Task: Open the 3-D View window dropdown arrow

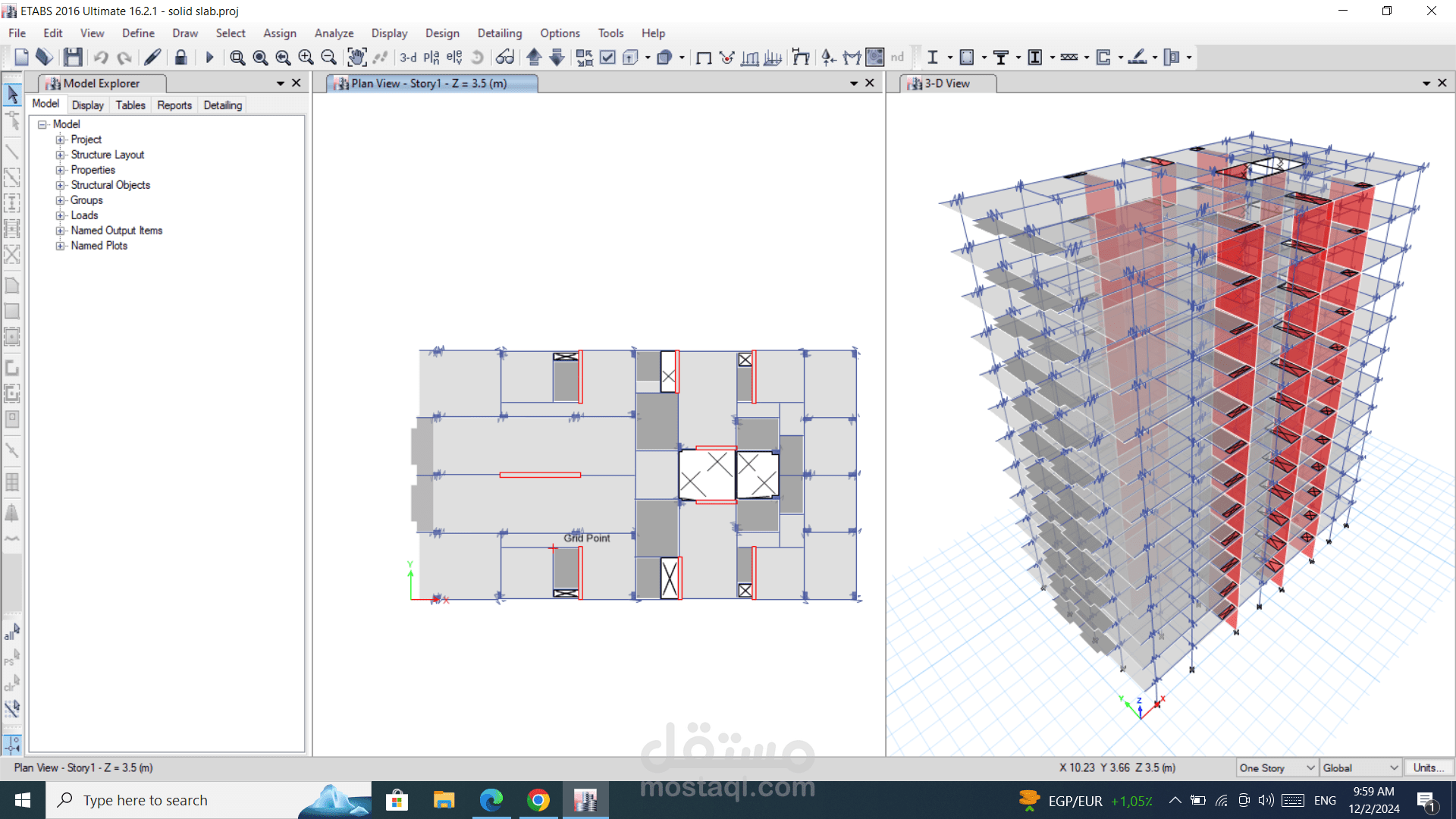Action: tap(1426, 83)
